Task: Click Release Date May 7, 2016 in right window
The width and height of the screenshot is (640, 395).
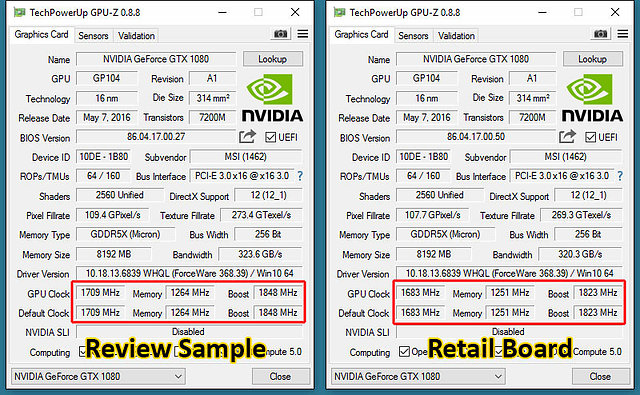Action: point(427,118)
